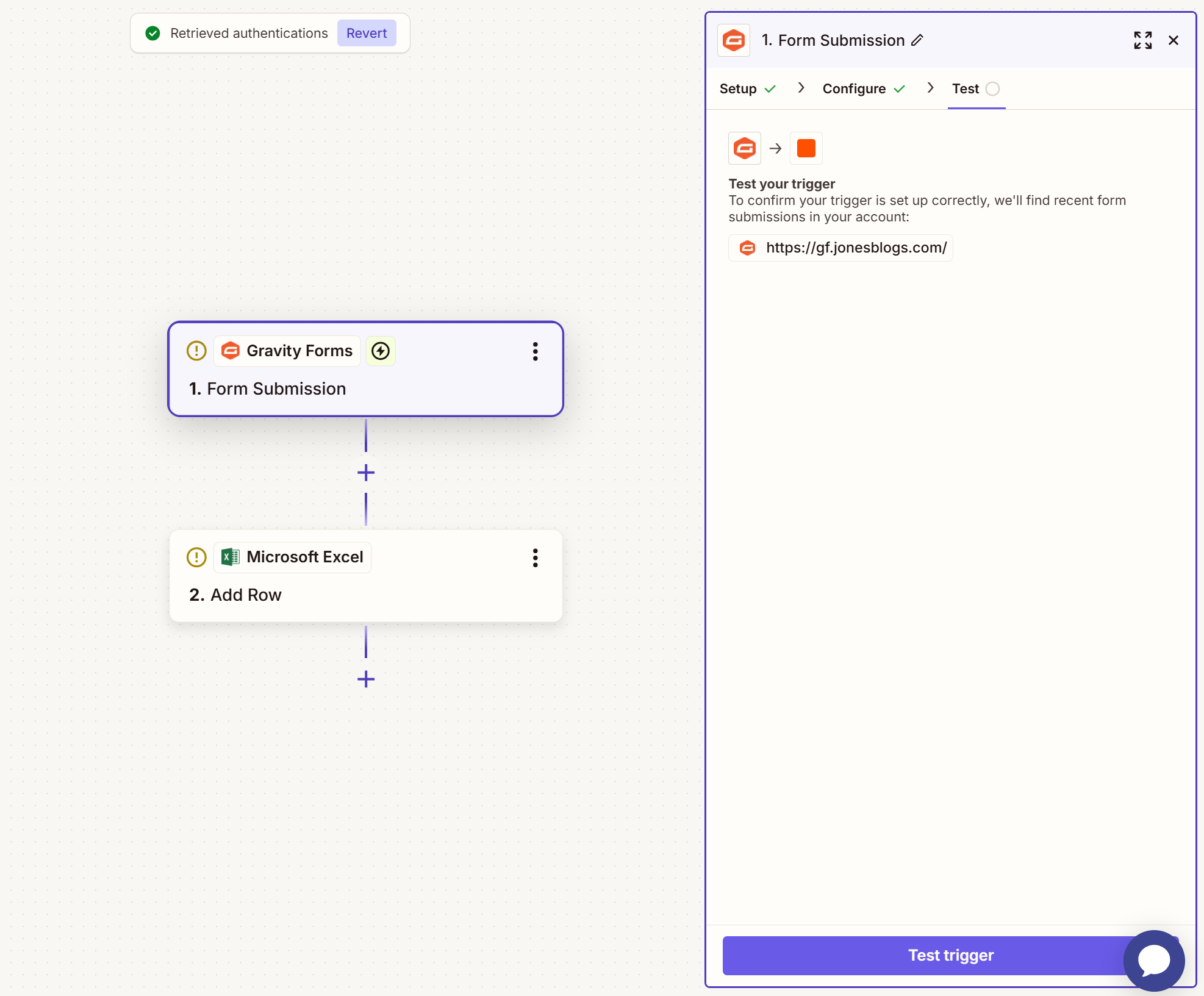1204x996 pixels.
Task: Open the Gravity Forms step three-dot menu
Action: (x=535, y=351)
